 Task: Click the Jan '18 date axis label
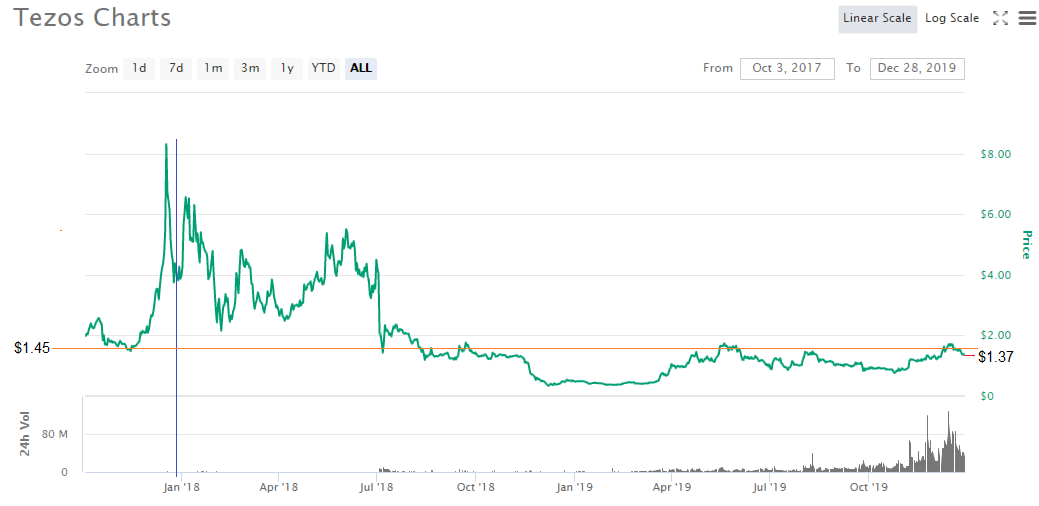(x=182, y=487)
